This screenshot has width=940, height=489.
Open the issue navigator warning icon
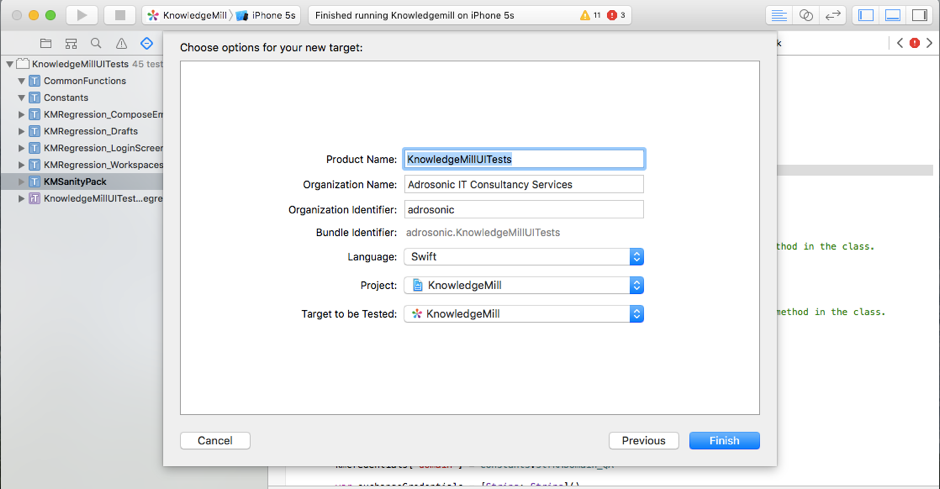[x=121, y=44]
